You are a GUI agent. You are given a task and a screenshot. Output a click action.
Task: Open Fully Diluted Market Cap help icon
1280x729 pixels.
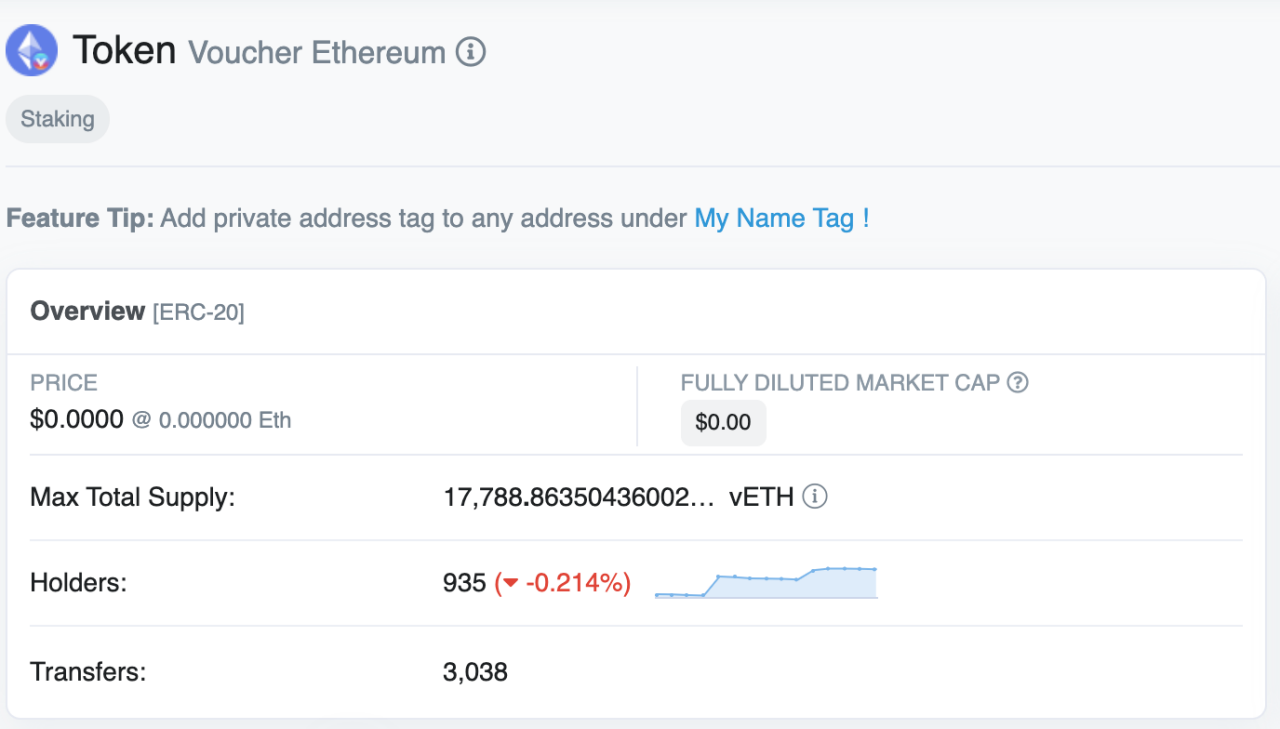point(1017,383)
